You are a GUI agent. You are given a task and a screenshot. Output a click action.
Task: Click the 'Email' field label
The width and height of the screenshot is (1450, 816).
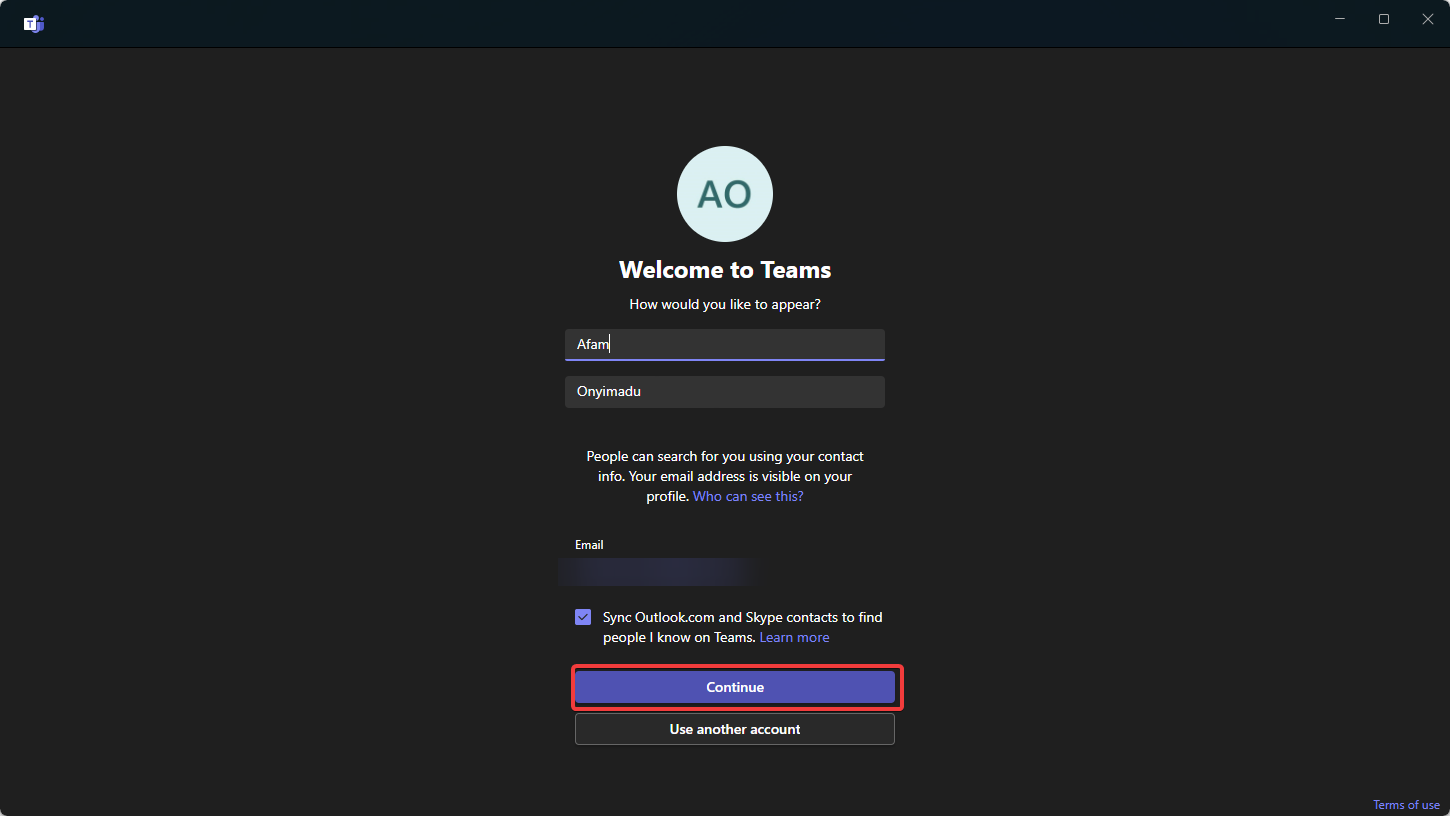589,545
